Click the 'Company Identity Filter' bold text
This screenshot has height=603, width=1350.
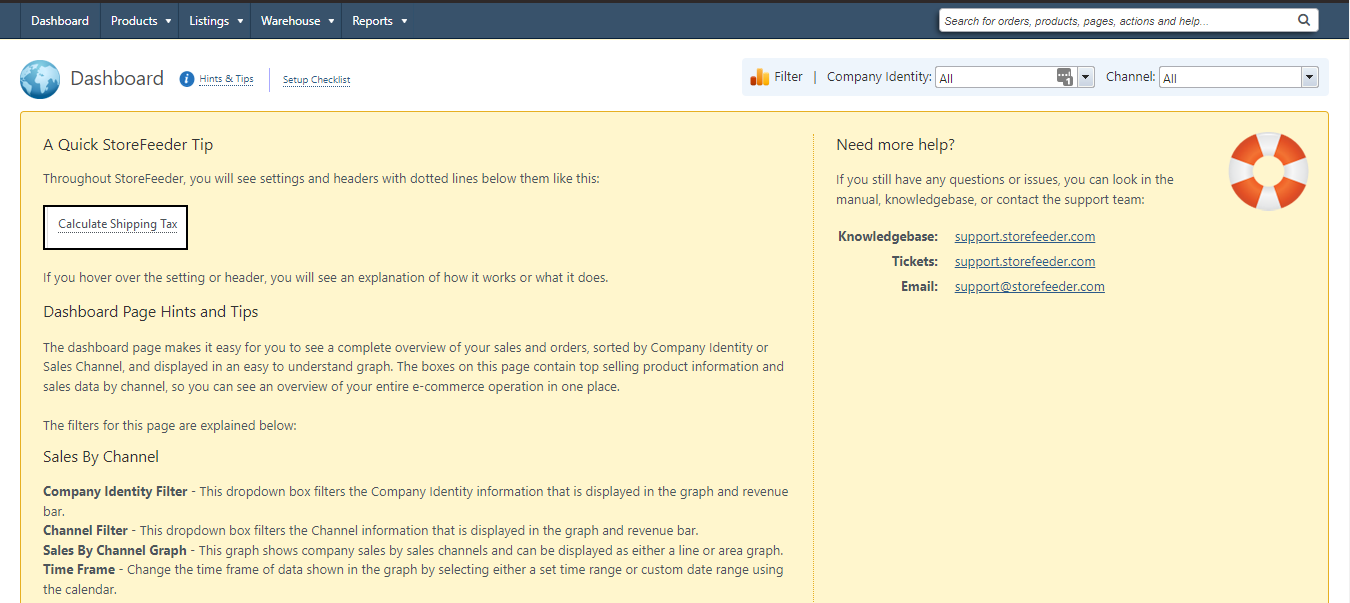115,492
